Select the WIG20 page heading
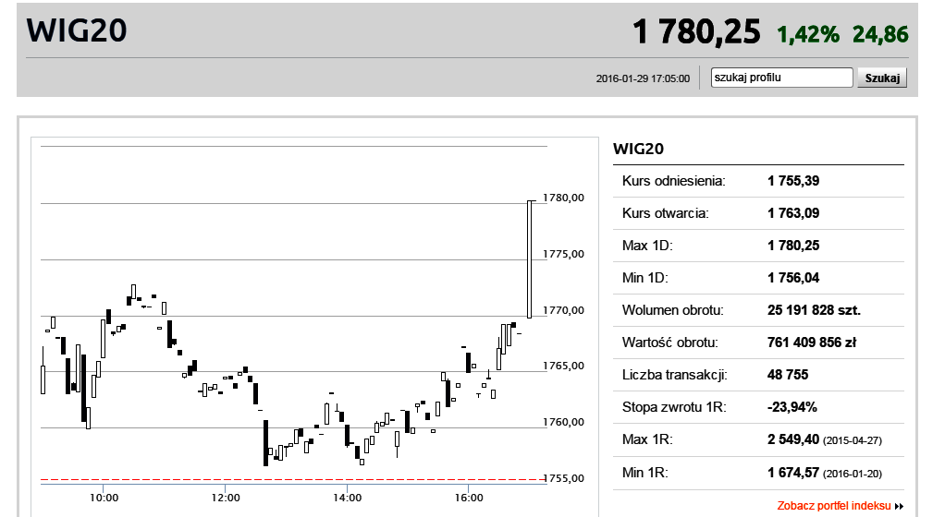Viewport: 945px width, 517px height. [77, 31]
